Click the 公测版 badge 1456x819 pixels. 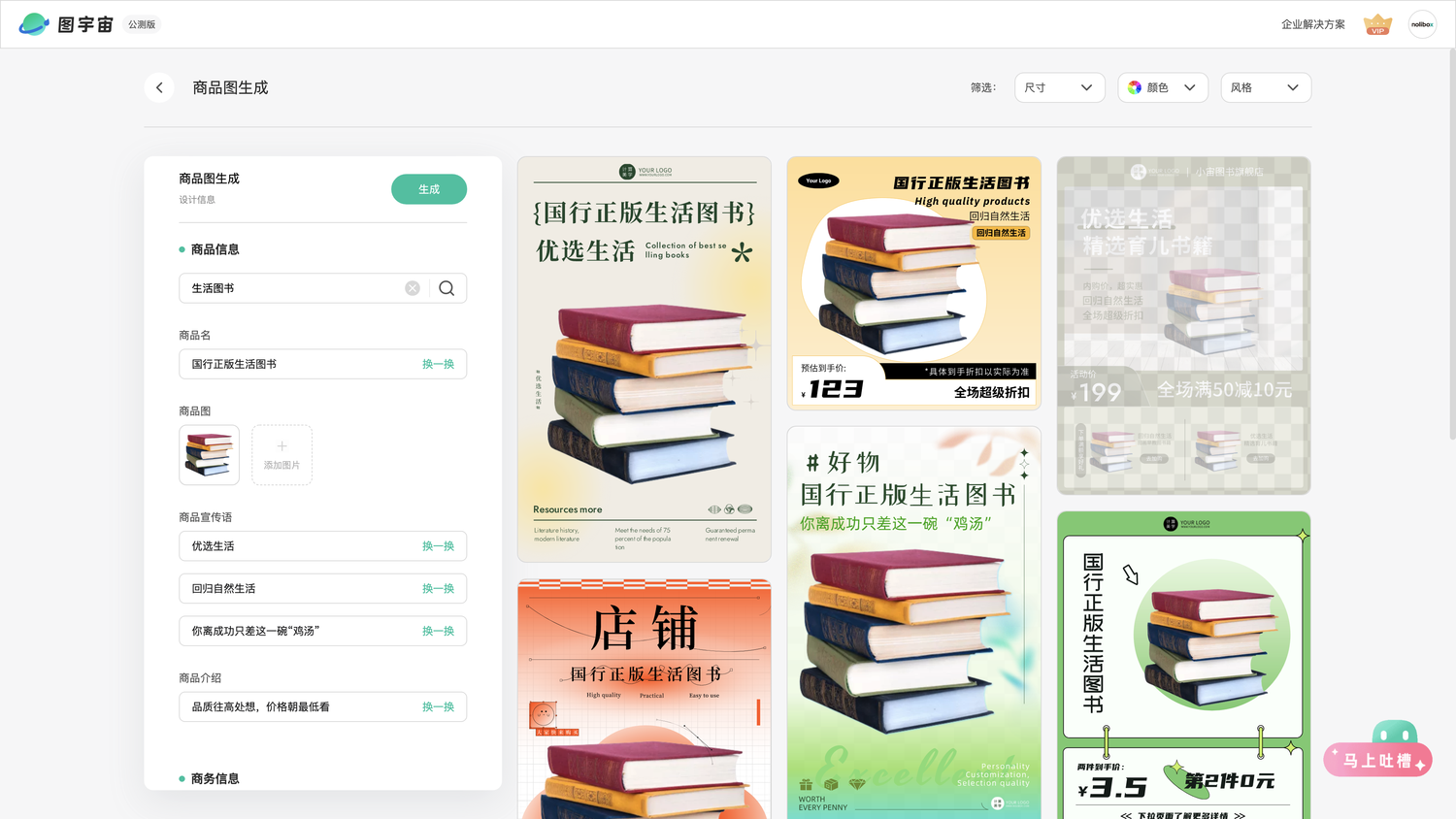point(142,24)
